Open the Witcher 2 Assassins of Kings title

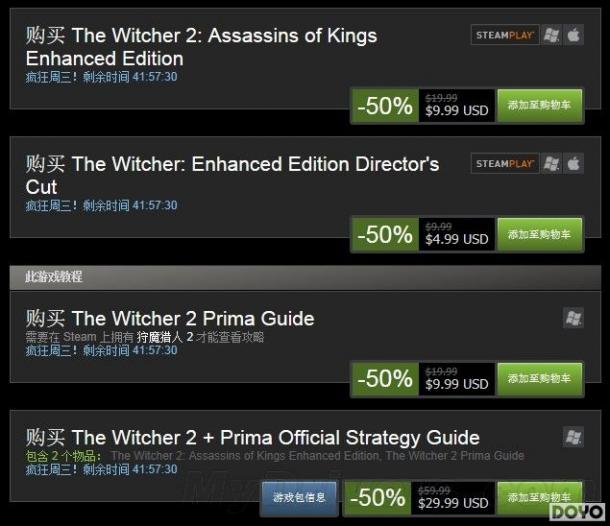pyautogui.click(x=201, y=47)
